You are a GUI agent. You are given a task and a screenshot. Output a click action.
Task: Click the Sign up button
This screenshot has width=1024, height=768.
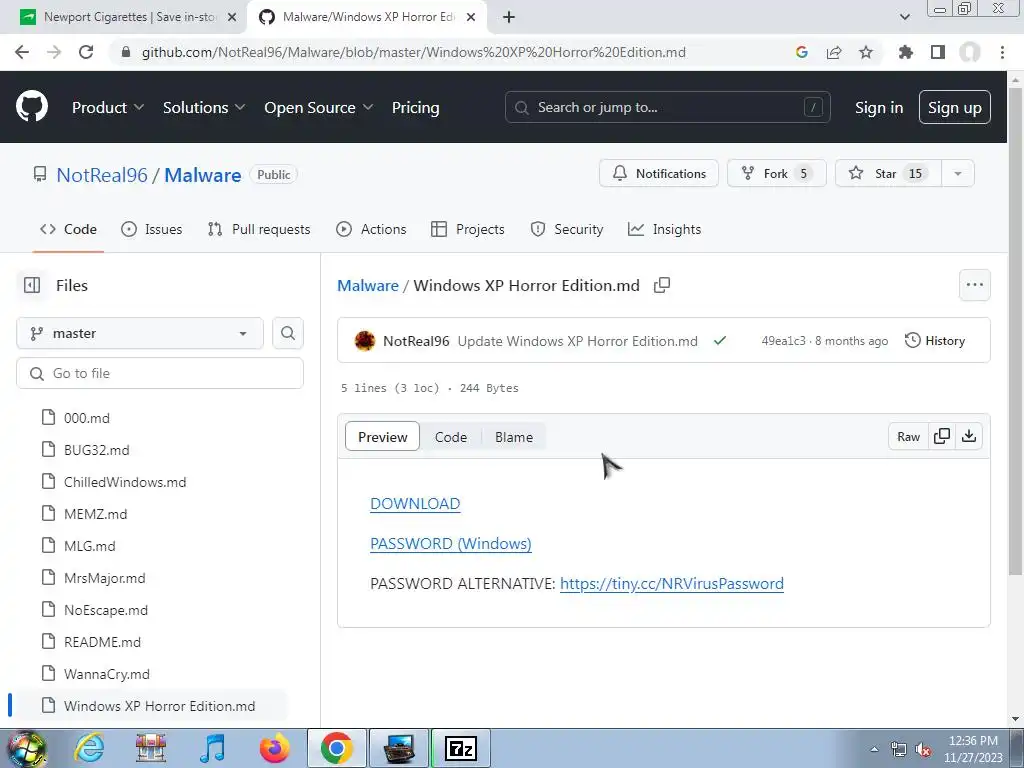pos(954,108)
